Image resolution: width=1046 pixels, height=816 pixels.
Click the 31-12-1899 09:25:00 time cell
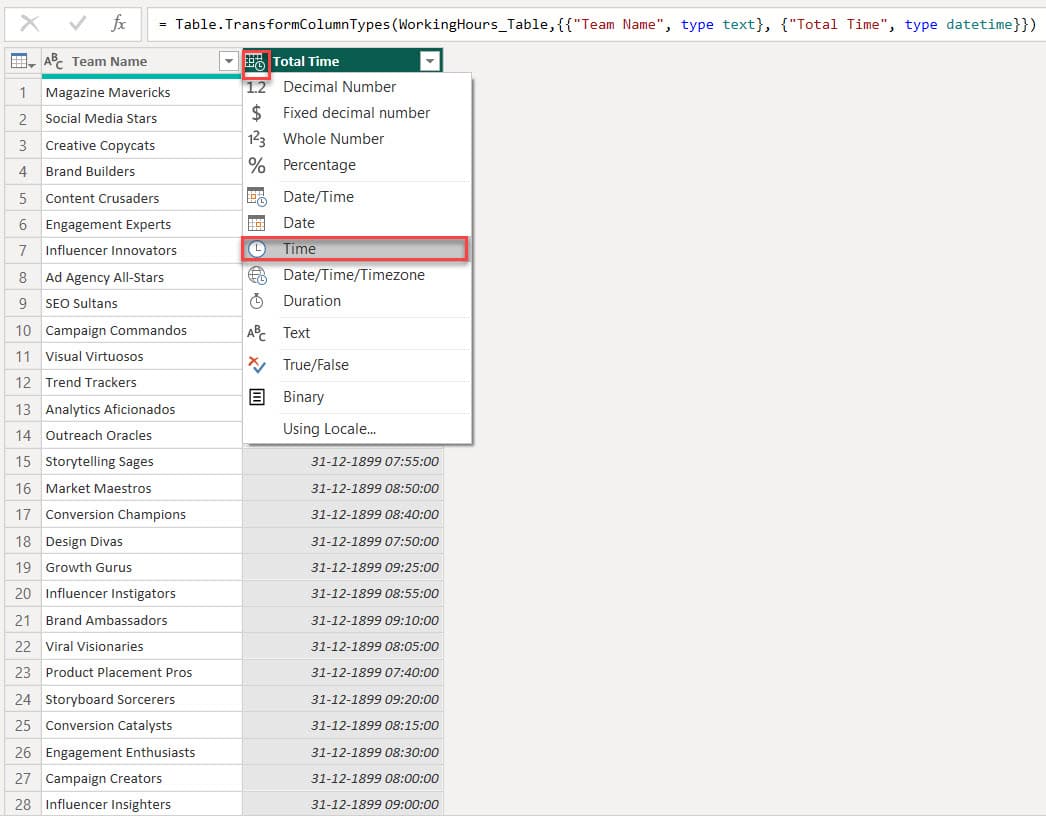tap(343, 568)
